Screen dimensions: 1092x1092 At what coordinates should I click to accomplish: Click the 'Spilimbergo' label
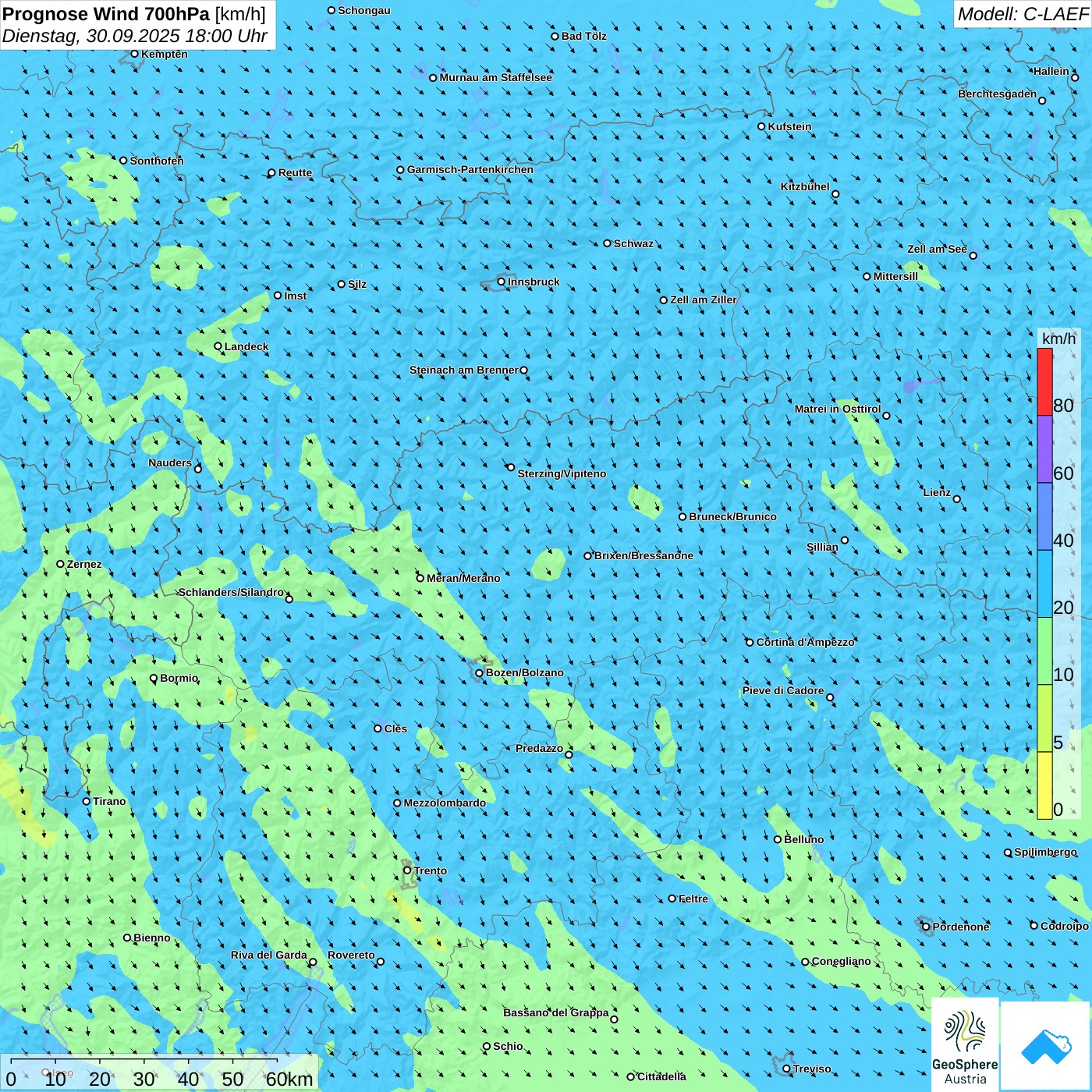coord(1046,852)
